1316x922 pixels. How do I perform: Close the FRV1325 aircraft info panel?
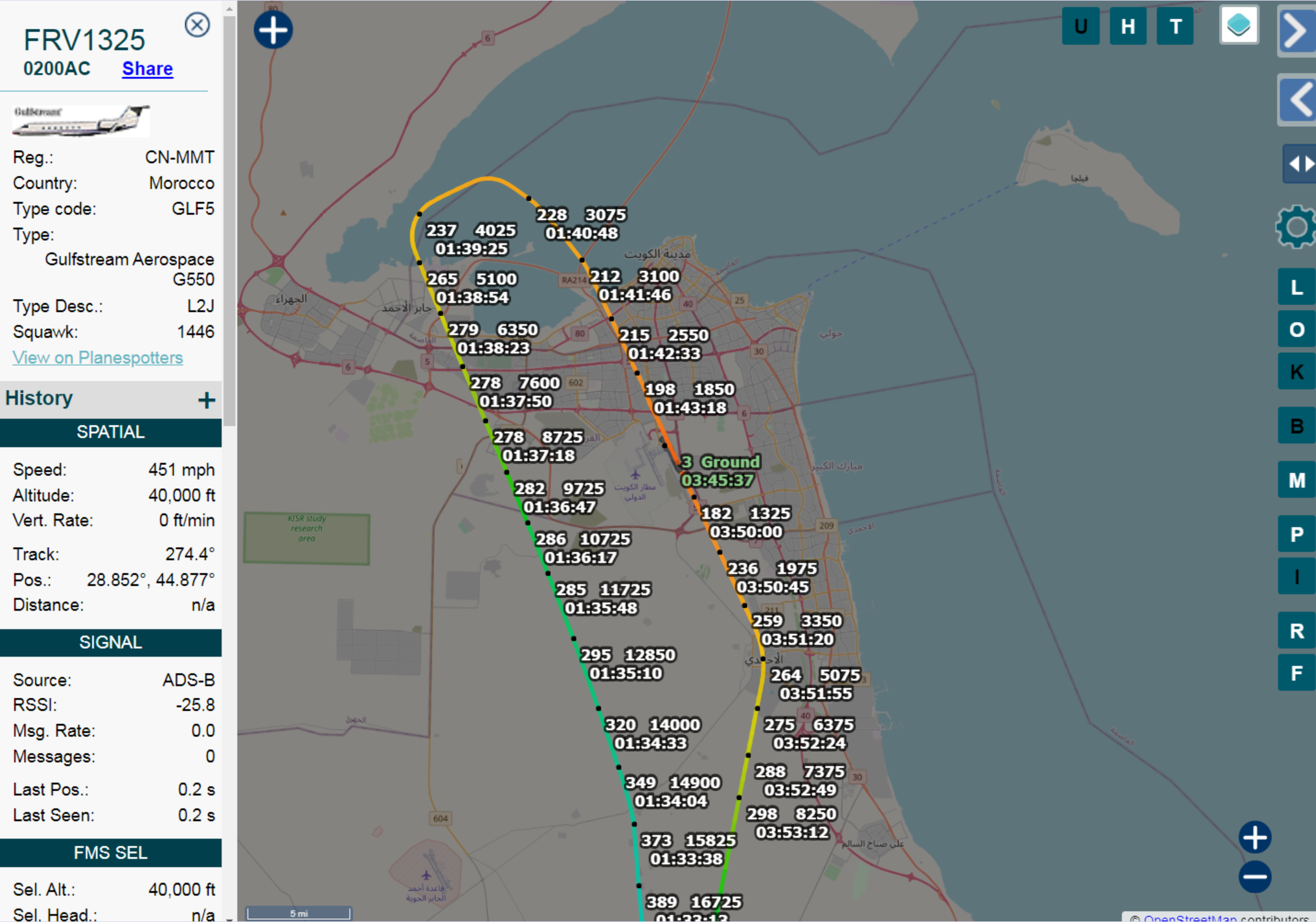click(197, 25)
